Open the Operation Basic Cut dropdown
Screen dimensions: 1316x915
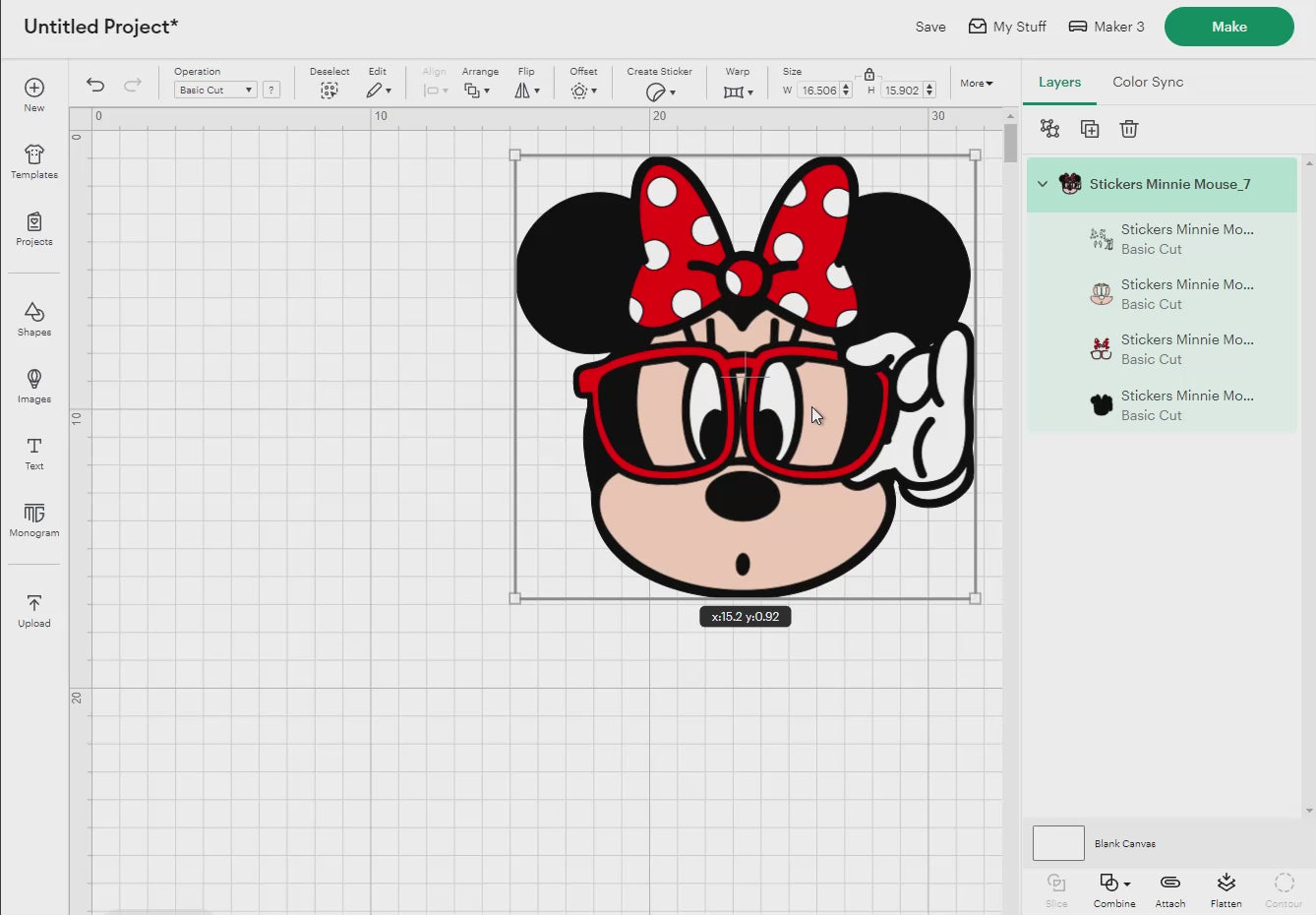click(x=215, y=90)
